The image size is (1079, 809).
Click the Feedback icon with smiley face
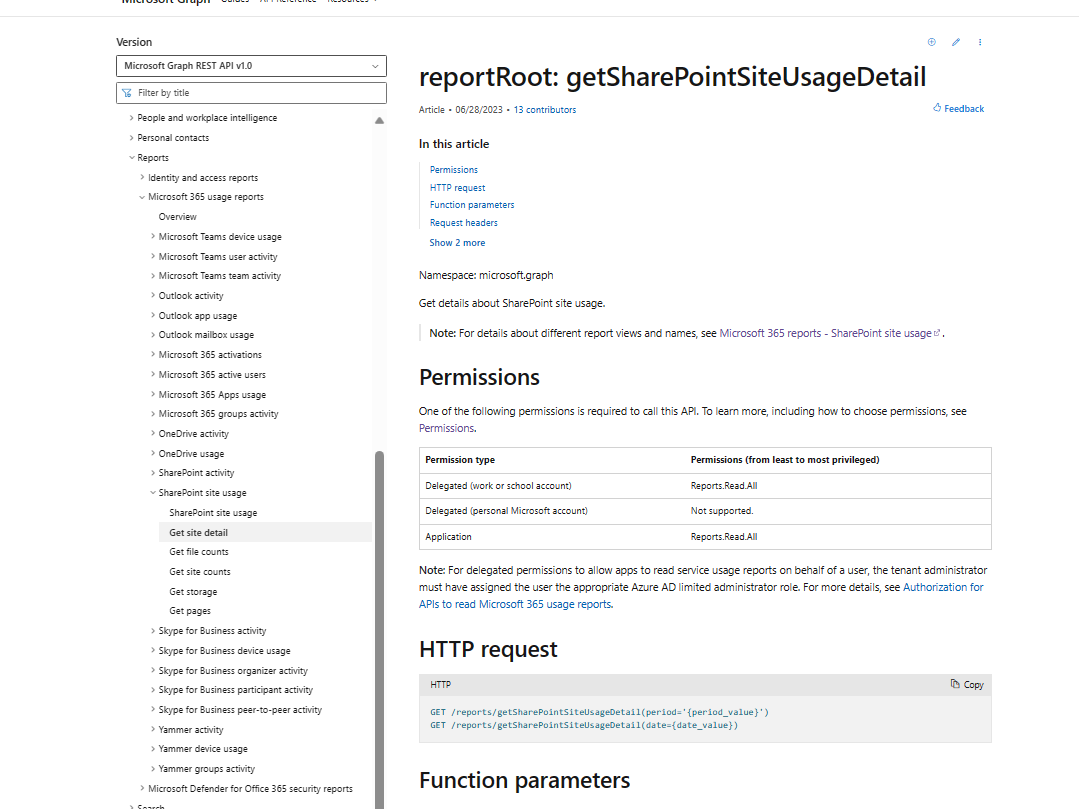(x=939, y=108)
